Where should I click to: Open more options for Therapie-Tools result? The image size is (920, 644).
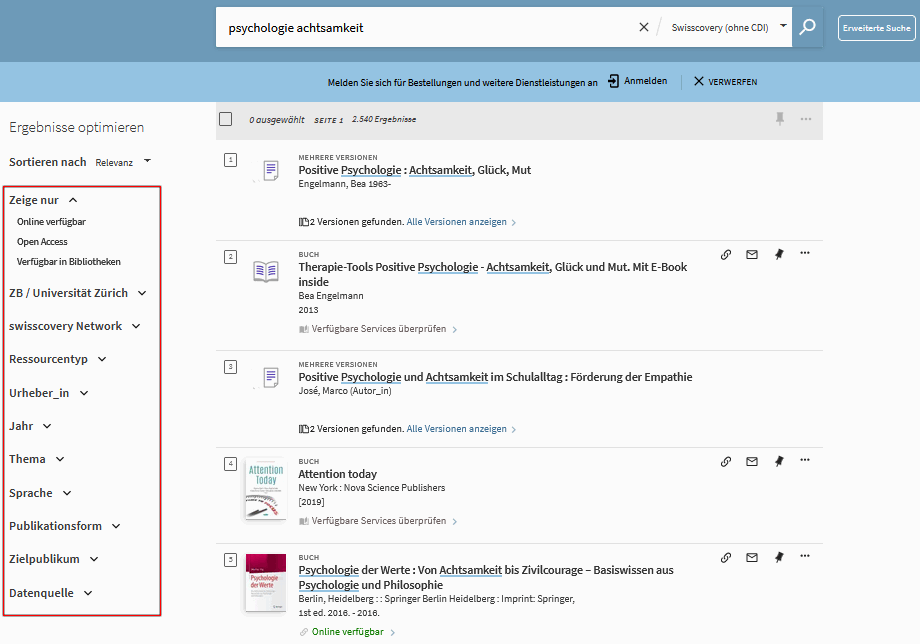point(805,254)
